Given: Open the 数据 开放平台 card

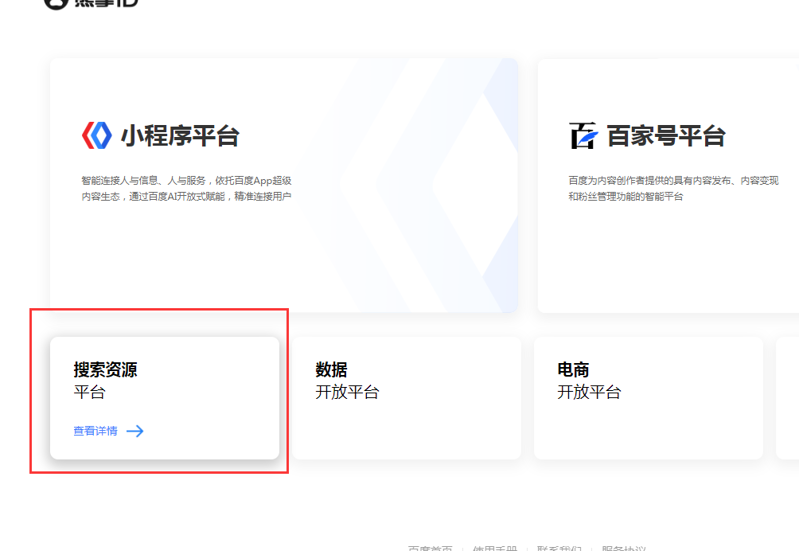Looking at the screenshot, I should click(x=407, y=398).
